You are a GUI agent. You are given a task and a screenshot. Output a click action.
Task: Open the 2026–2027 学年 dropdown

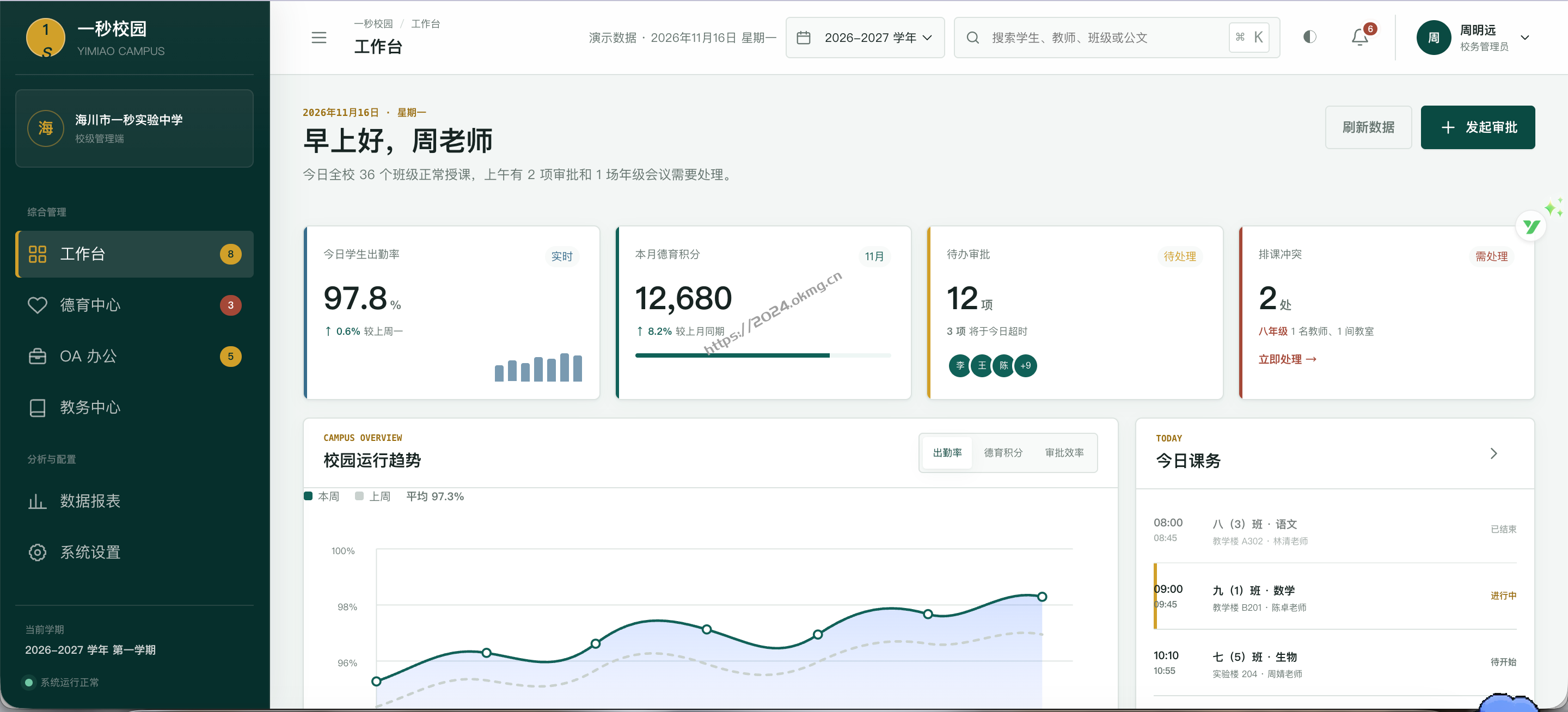[865, 38]
